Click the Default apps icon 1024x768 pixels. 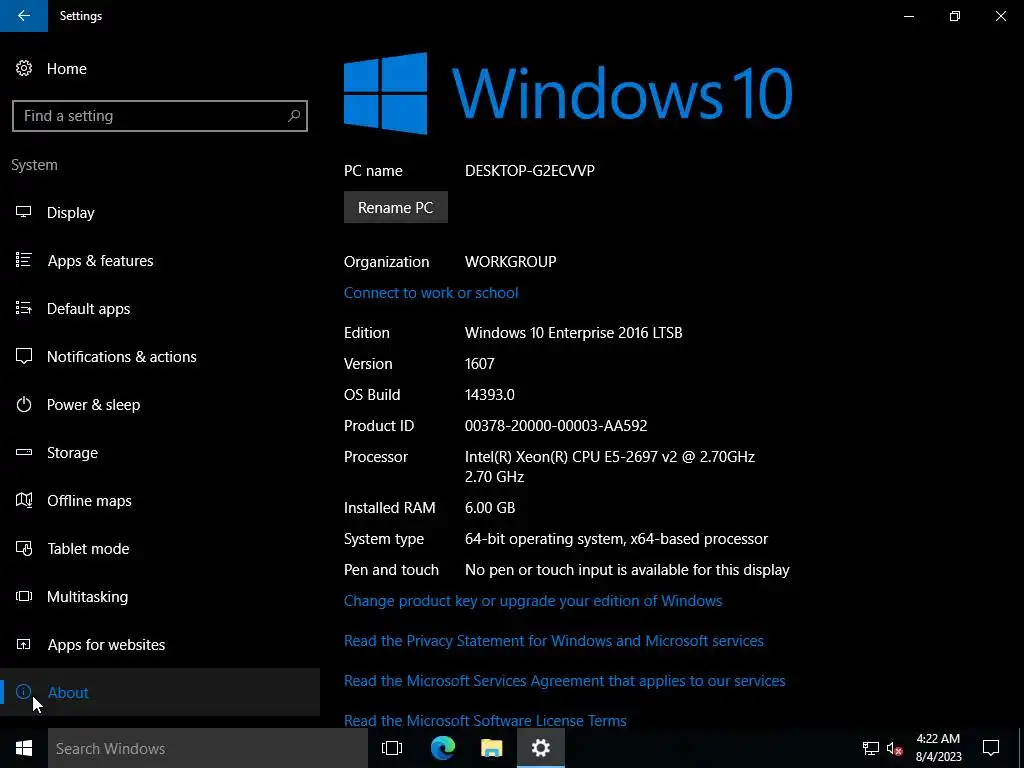tap(24, 308)
